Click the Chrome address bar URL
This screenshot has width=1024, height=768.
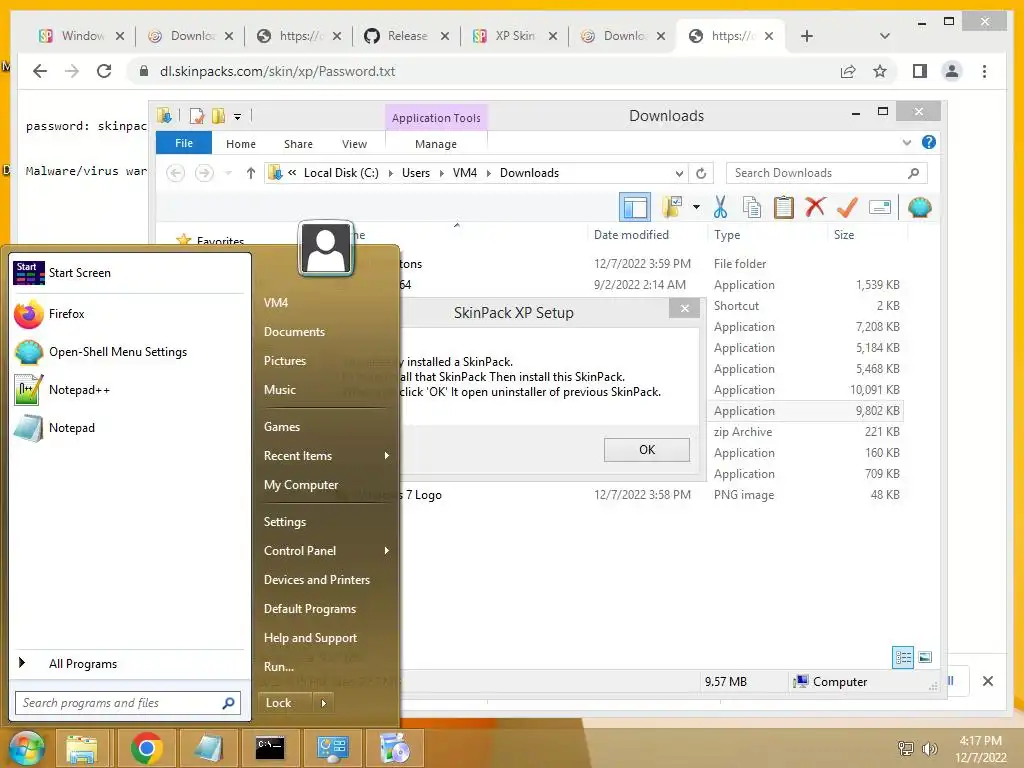(x=278, y=71)
